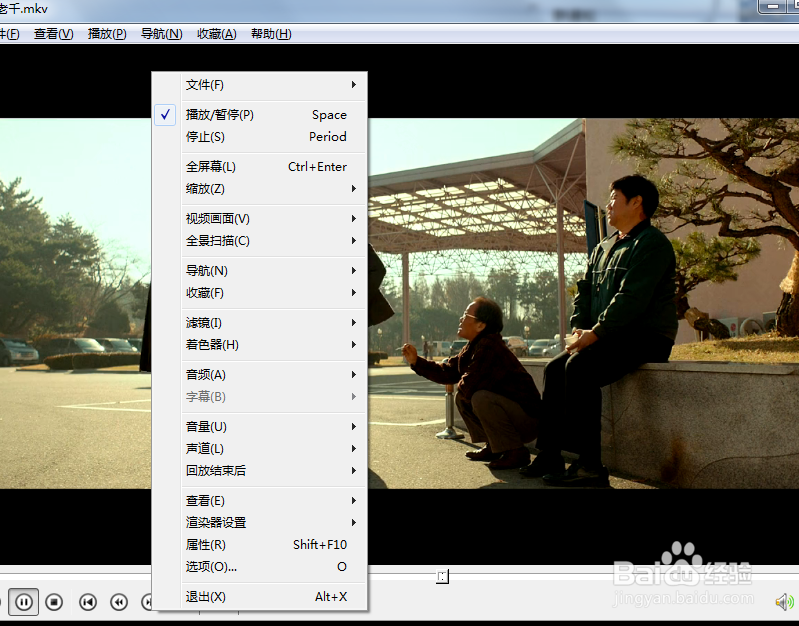This screenshot has height=626, width=799.
Task: Open the 声道(L) submenu
Action: pyautogui.click(x=260, y=449)
